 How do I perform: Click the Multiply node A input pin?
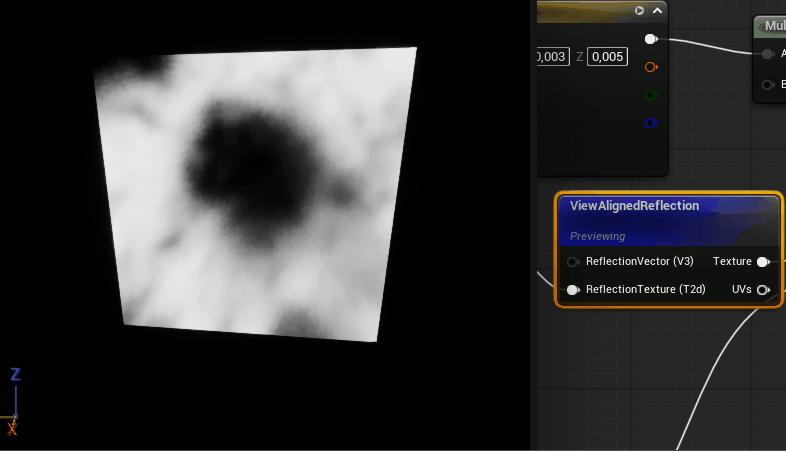pos(767,54)
